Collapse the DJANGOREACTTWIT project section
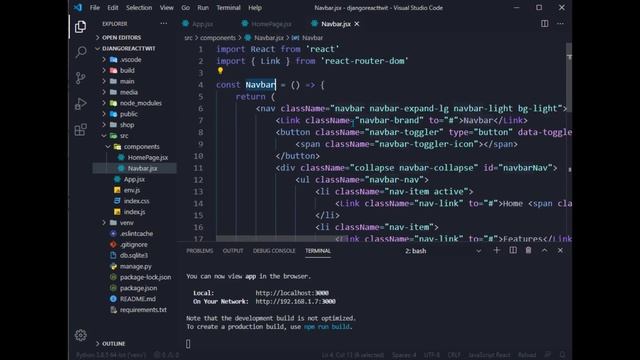Image resolution: width=640 pixels, height=360 pixels. 129,49
